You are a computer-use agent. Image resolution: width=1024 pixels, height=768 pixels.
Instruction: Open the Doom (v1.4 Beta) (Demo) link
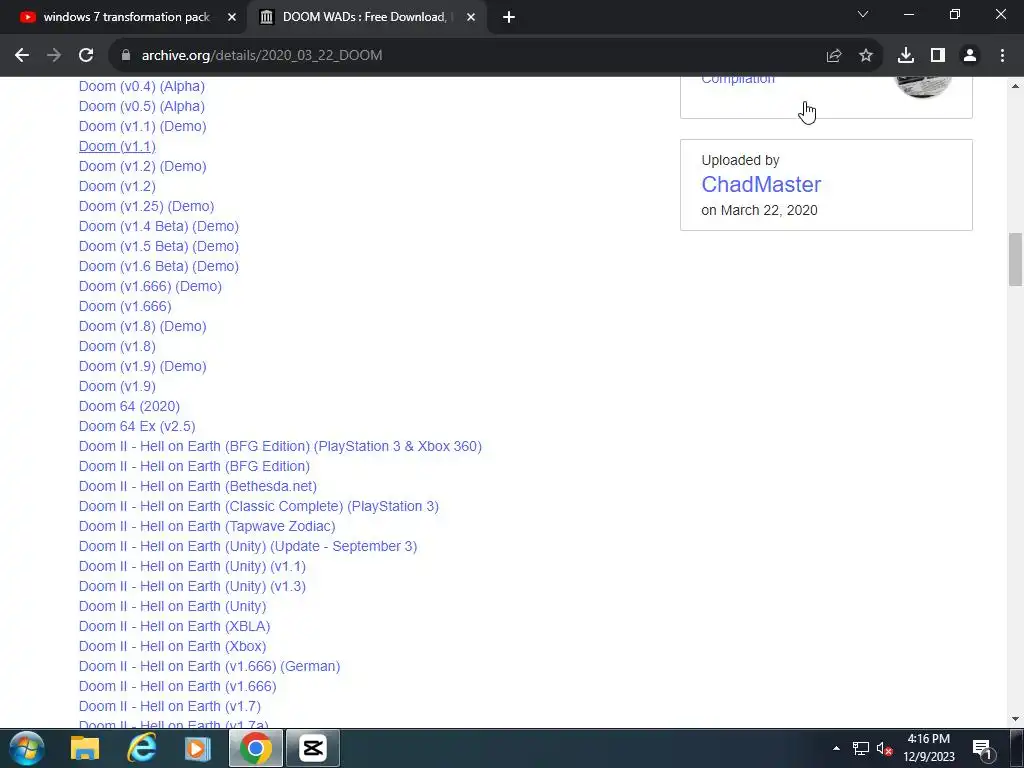pyautogui.click(x=159, y=227)
